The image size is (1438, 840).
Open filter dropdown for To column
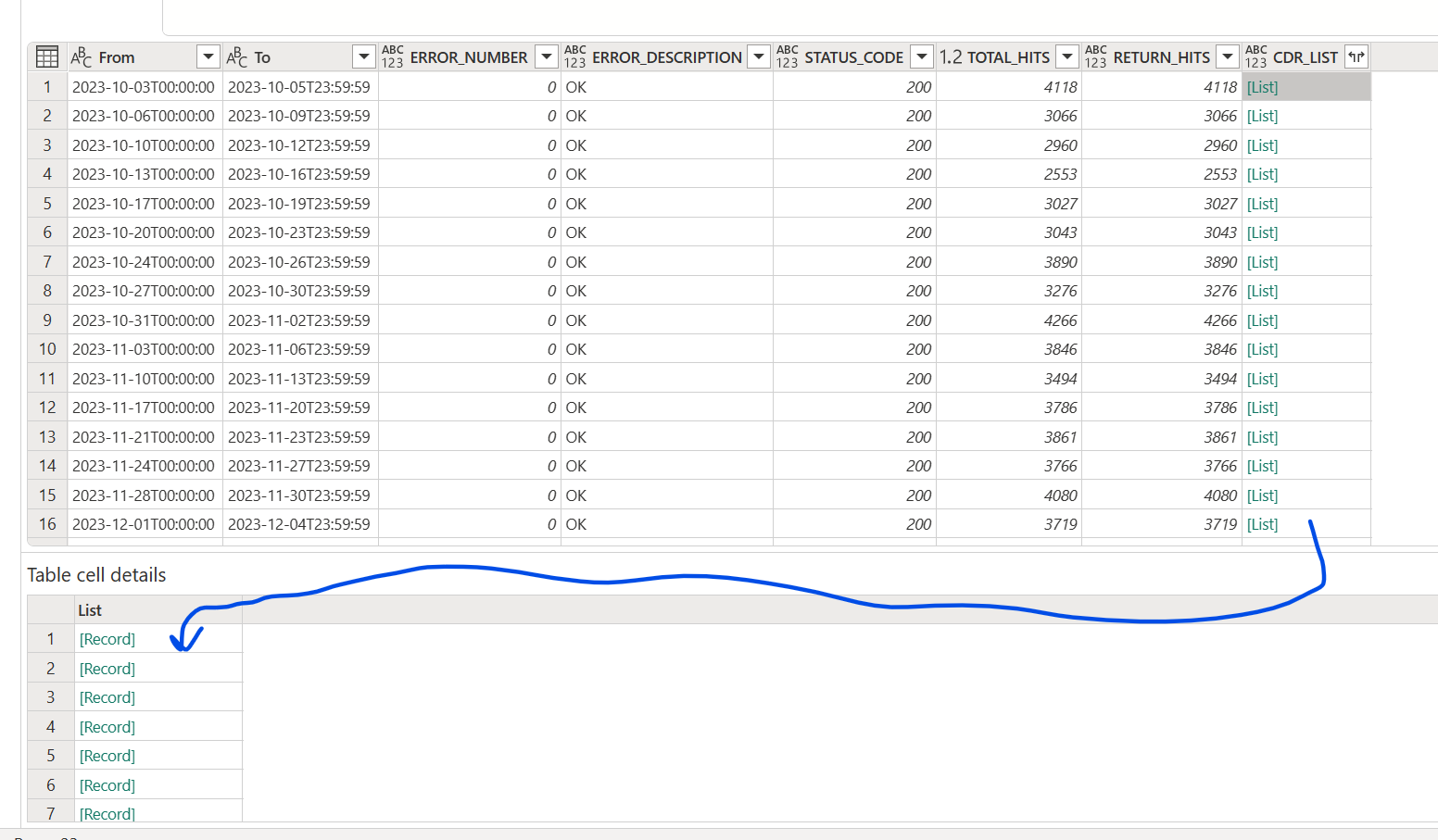pyautogui.click(x=364, y=57)
